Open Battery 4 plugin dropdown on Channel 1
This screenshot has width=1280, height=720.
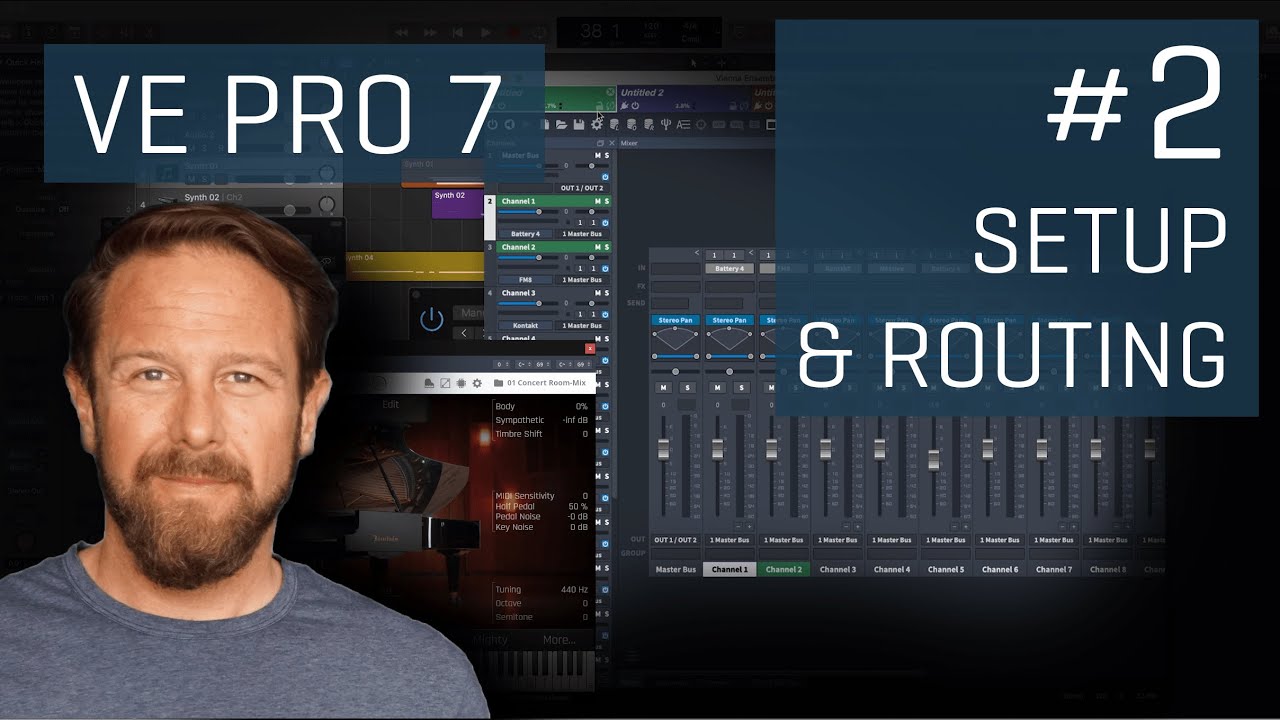[525, 234]
